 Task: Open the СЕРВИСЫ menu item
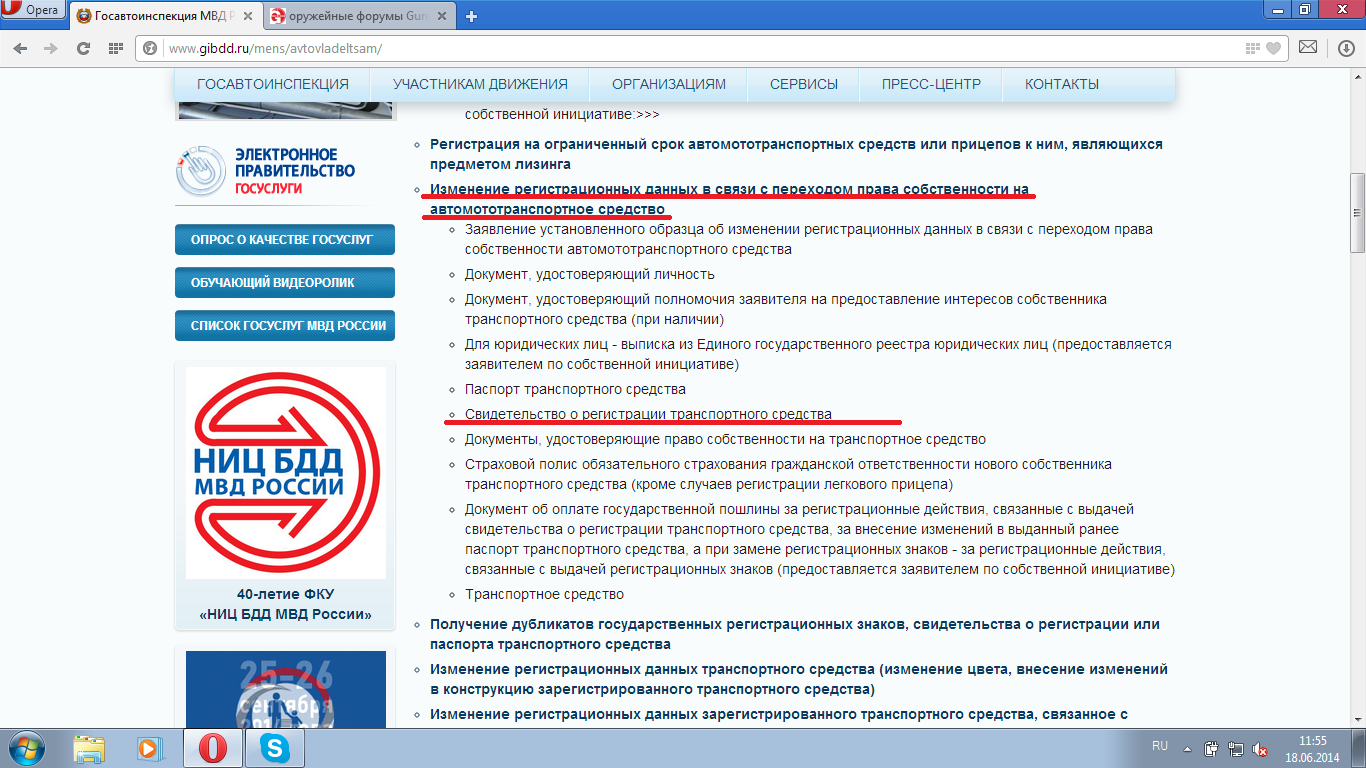803,84
